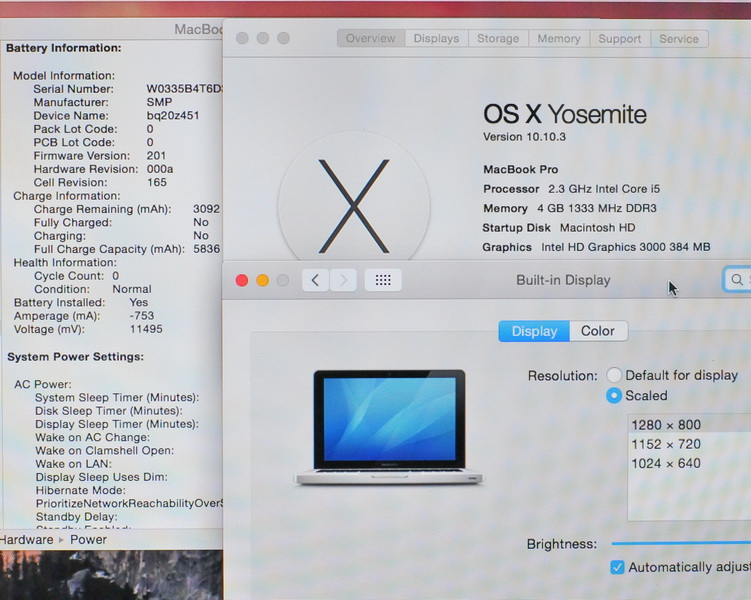This screenshot has height=600, width=751.
Task: Adjust the Brightness slider
Action: (x=681, y=543)
